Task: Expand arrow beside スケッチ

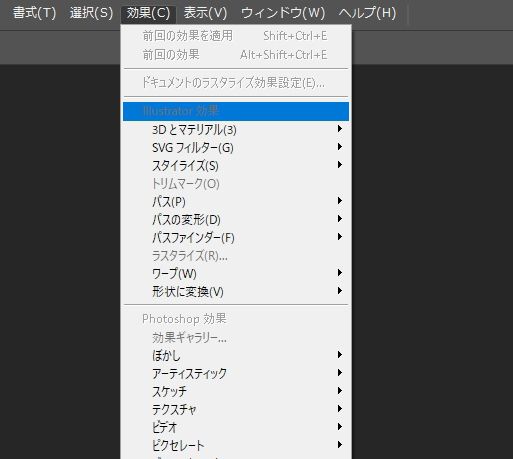Action: 340,390
